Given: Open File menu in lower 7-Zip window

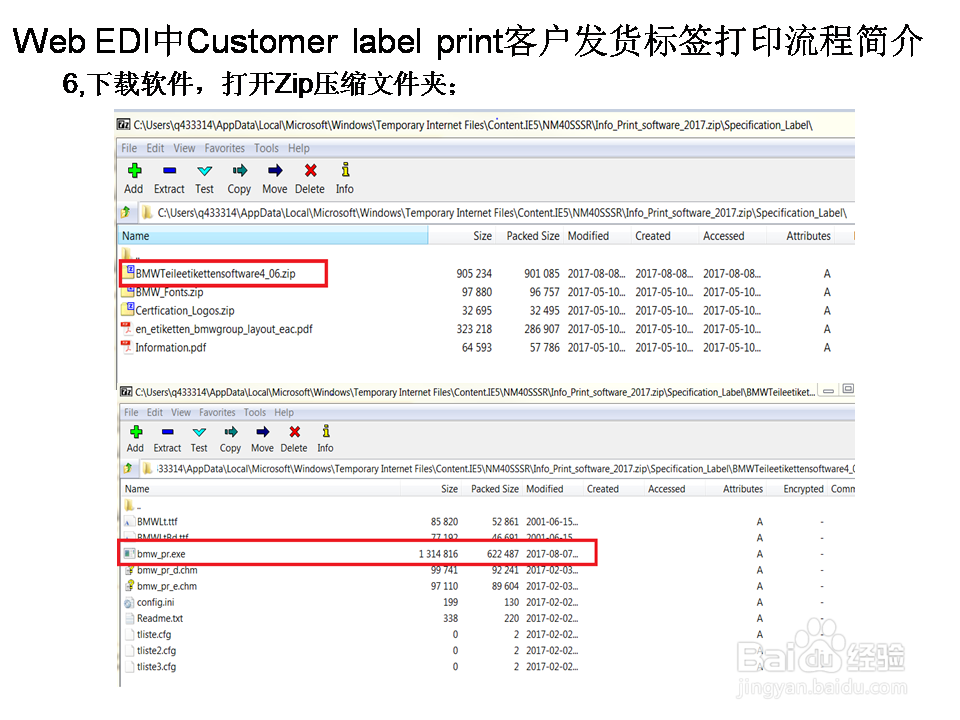Looking at the screenshot, I should [x=131, y=413].
